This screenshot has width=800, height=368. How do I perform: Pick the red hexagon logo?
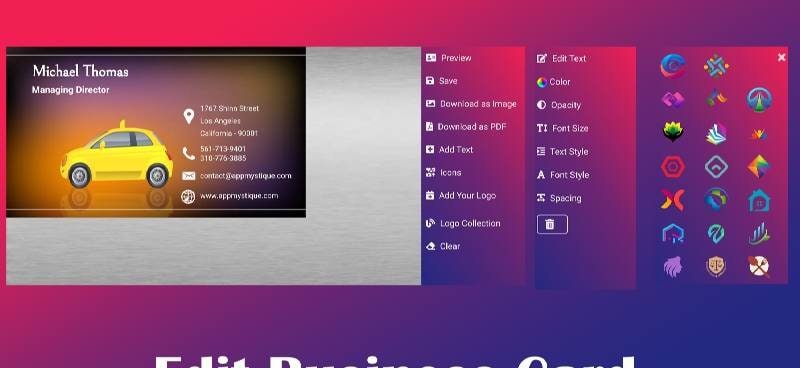click(x=672, y=167)
